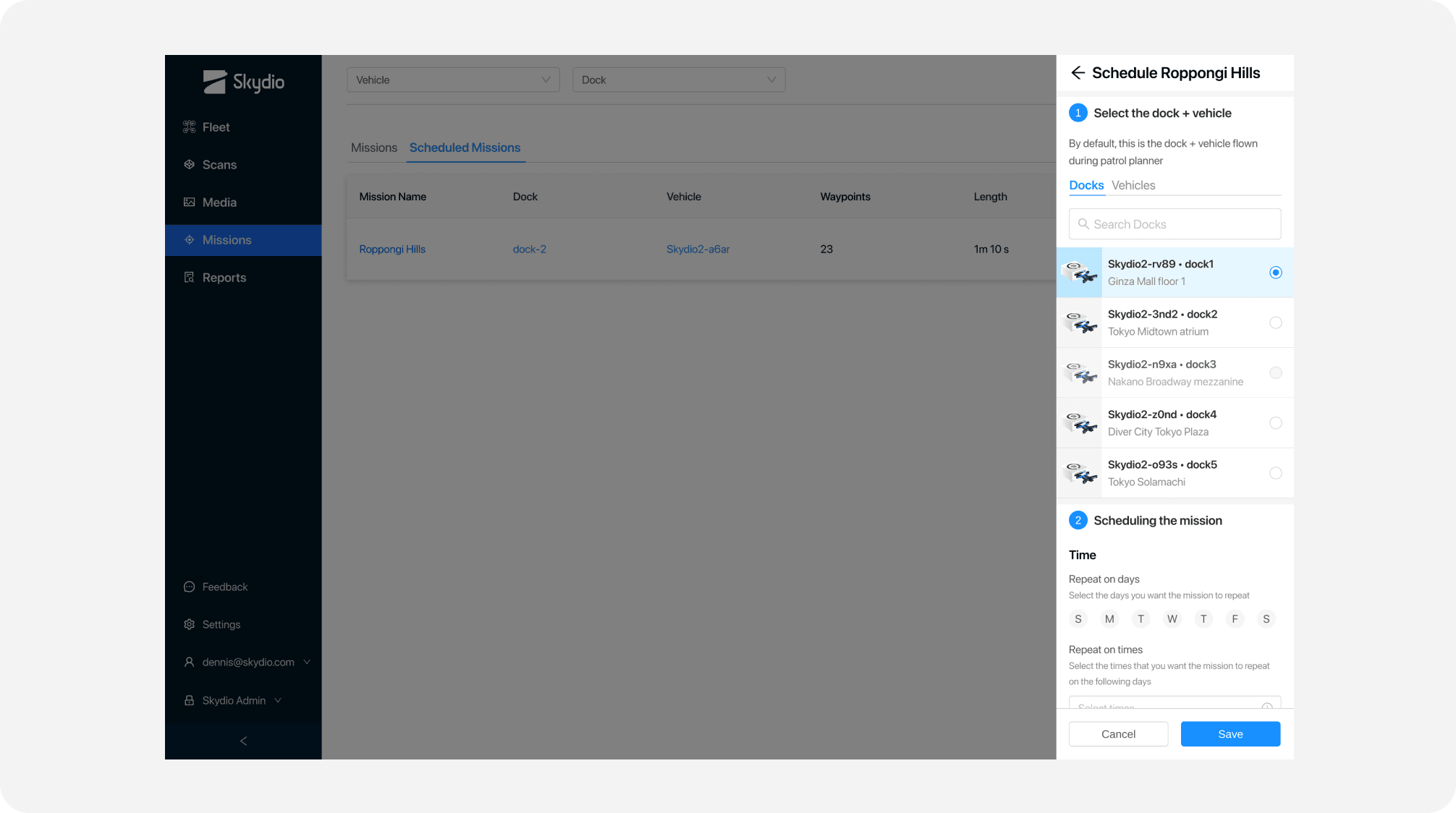Viewport: 1456px width, 813px height.
Task: Toggle the first S (Sunday) day
Action: point(1078,618)
